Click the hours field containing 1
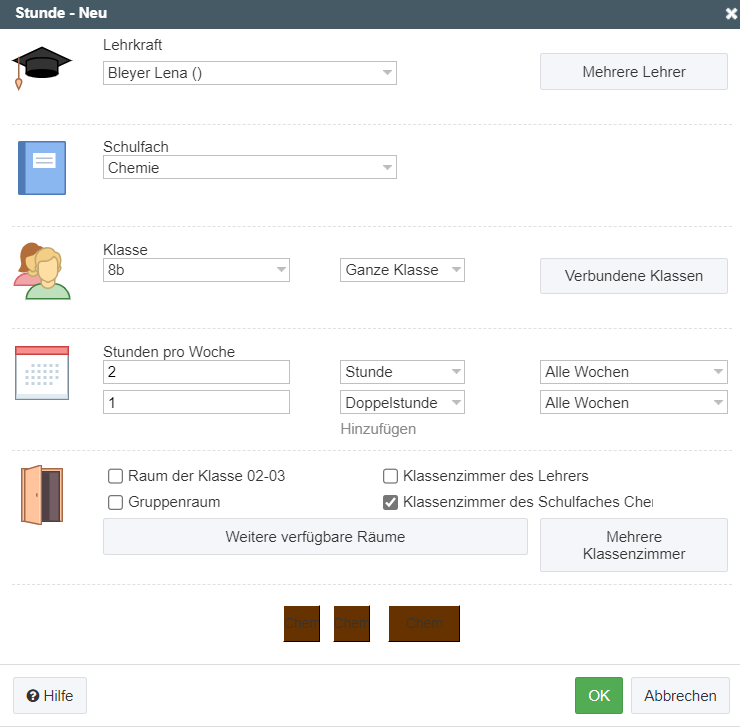 click(x=196, y=402)
